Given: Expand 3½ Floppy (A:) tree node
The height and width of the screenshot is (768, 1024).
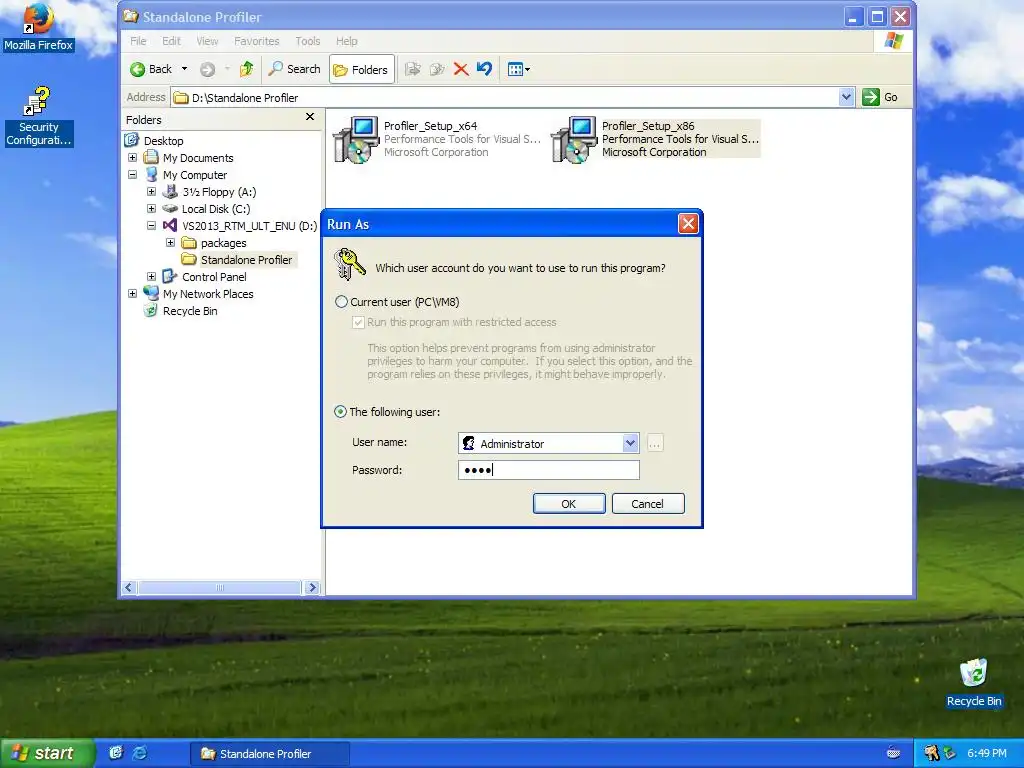Looking at the screenshot, I should [x=152, y=192].
